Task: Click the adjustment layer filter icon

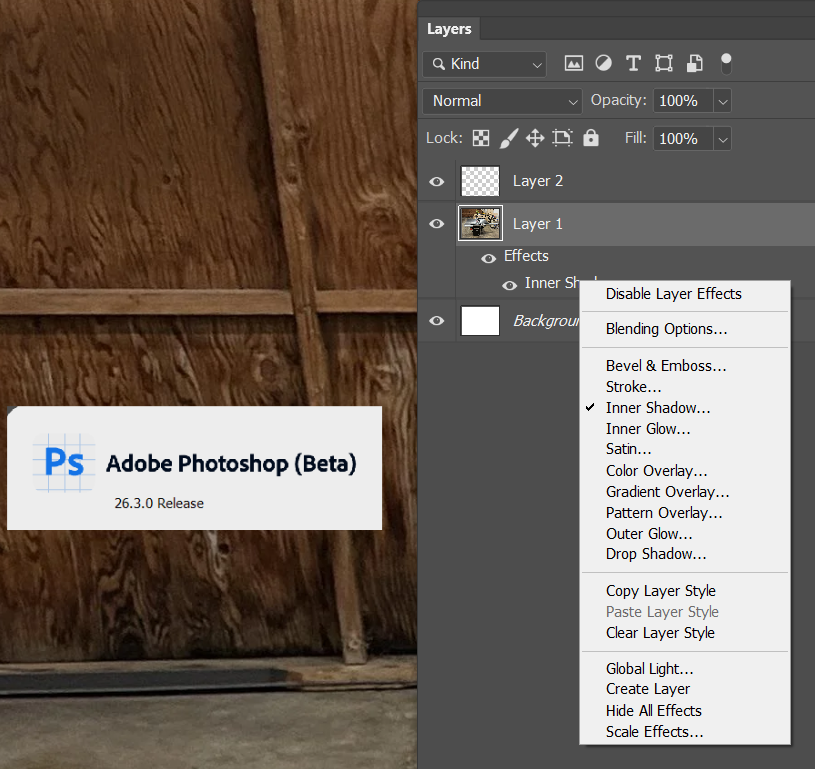Action: click(x=604, y=64)
